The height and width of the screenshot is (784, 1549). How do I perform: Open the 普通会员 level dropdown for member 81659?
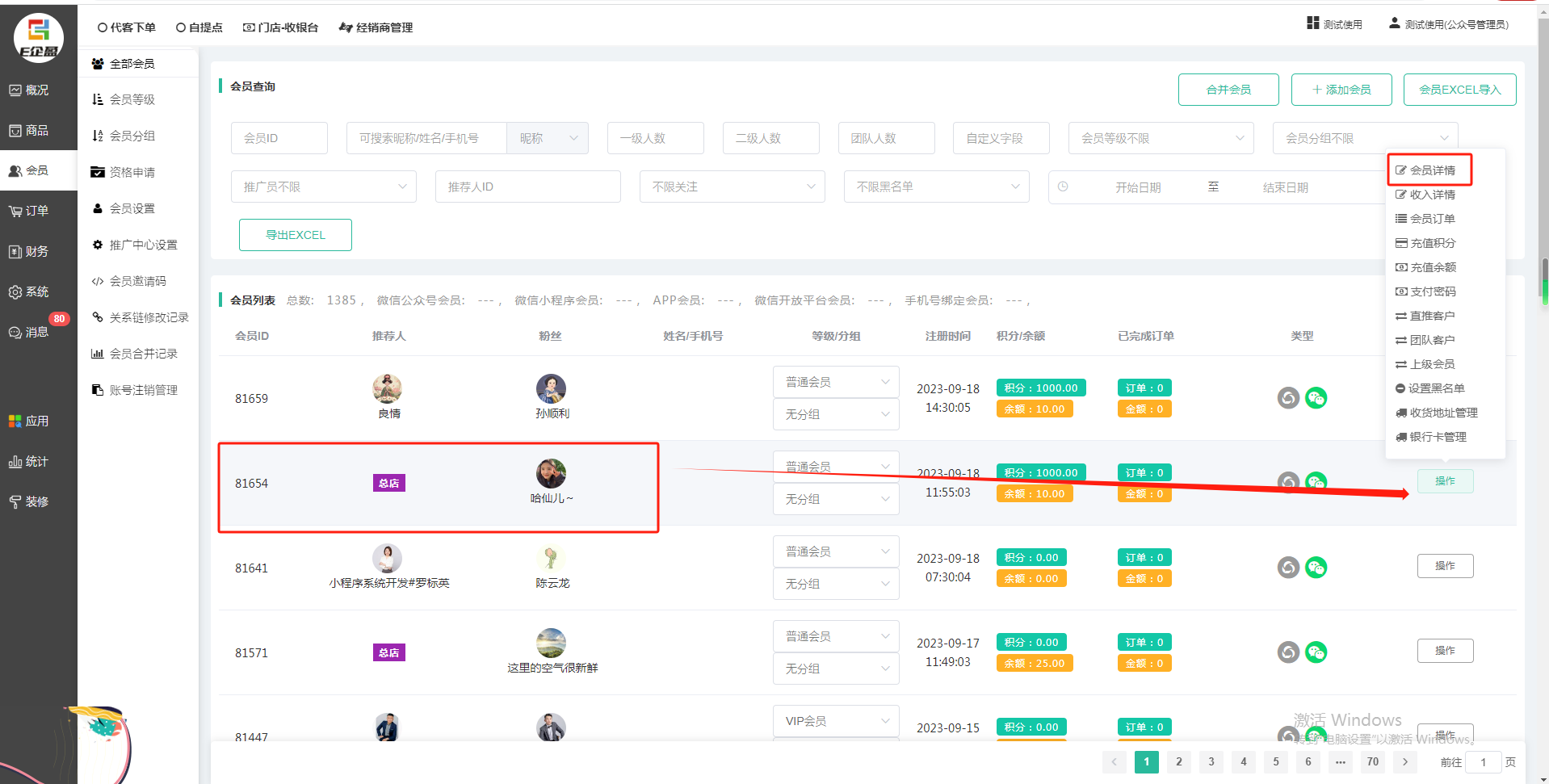[836, 382]
